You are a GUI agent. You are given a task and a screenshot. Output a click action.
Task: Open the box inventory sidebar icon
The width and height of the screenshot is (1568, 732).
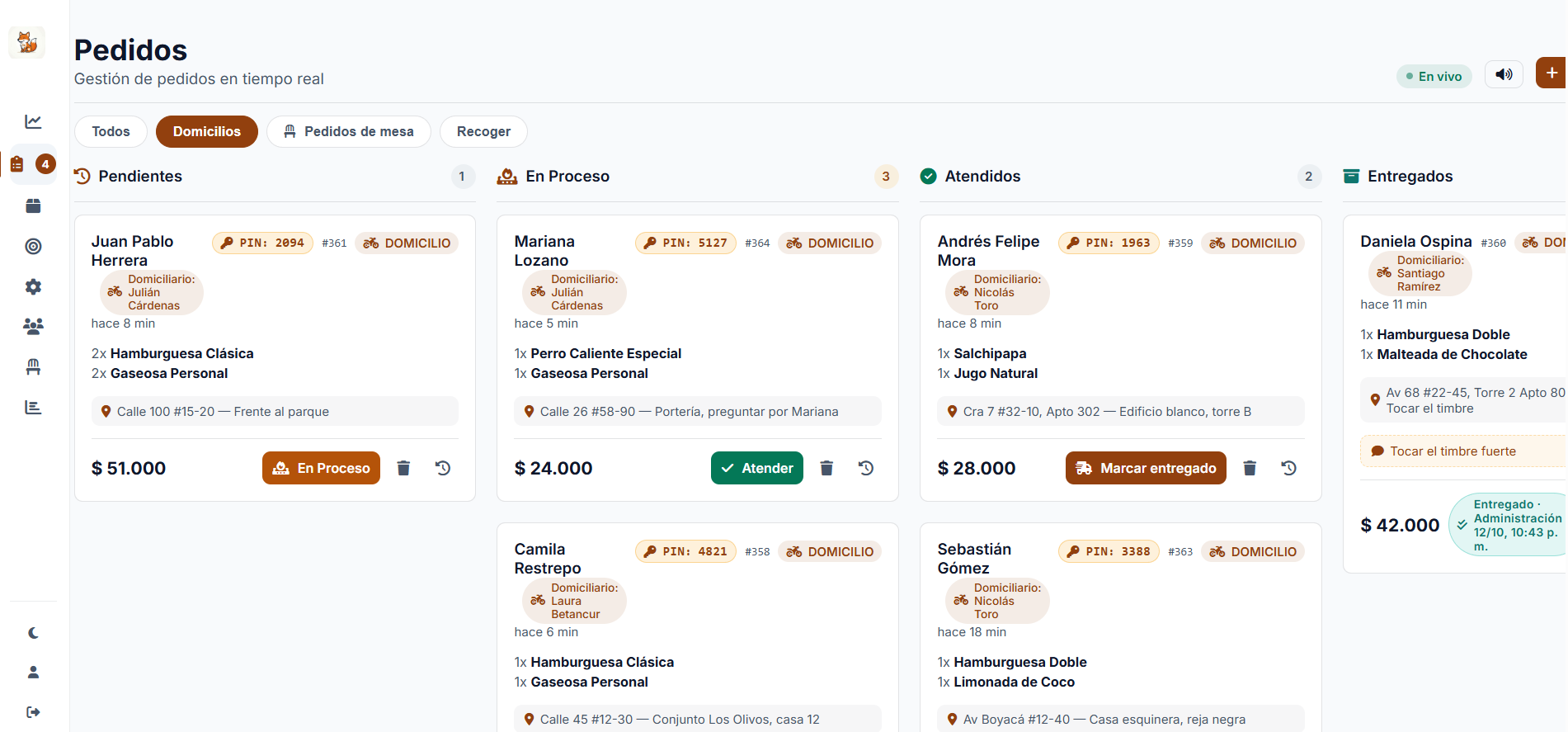[33, 205]
